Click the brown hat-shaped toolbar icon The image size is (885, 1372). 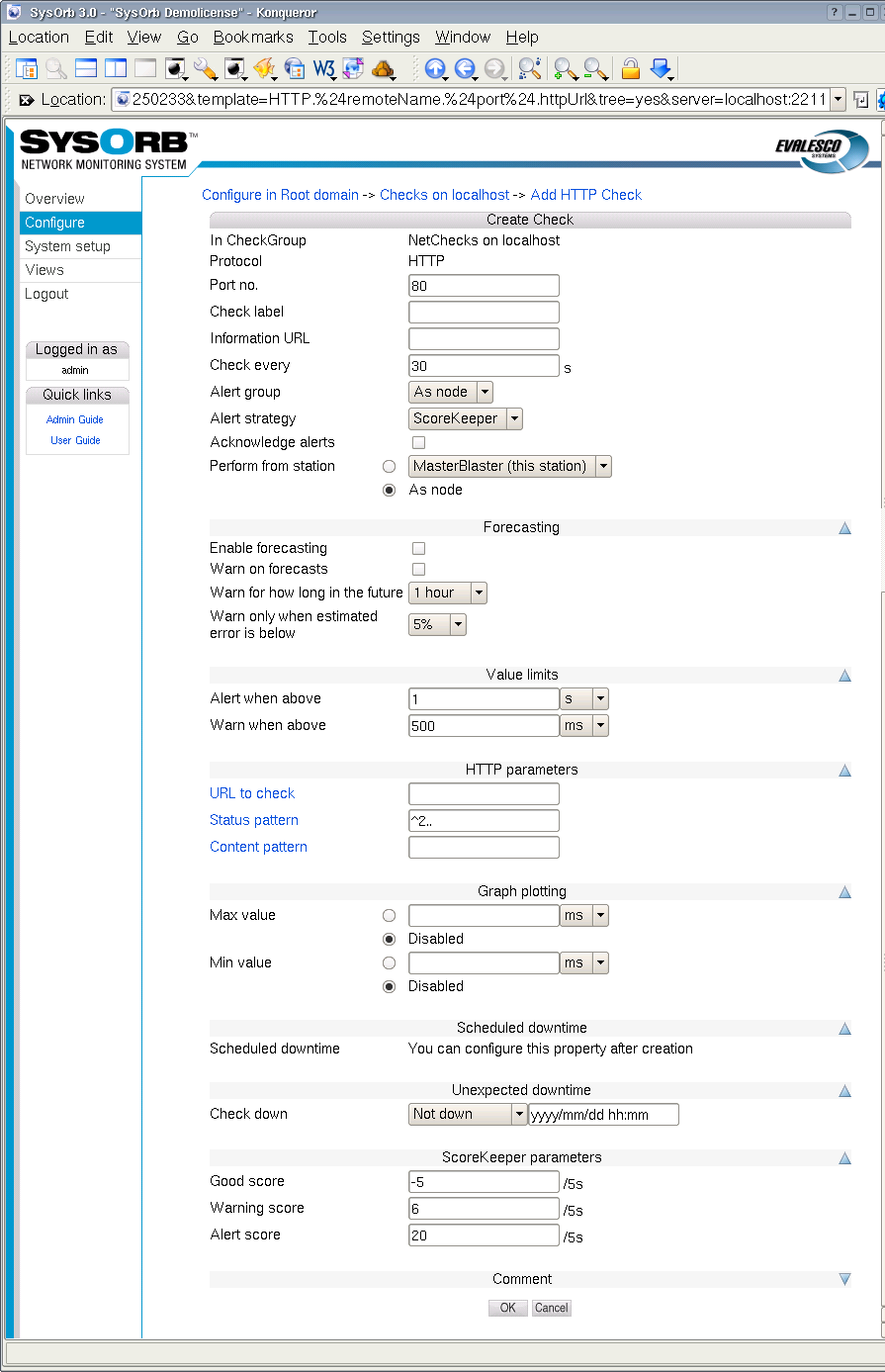(x=383, y=68)
